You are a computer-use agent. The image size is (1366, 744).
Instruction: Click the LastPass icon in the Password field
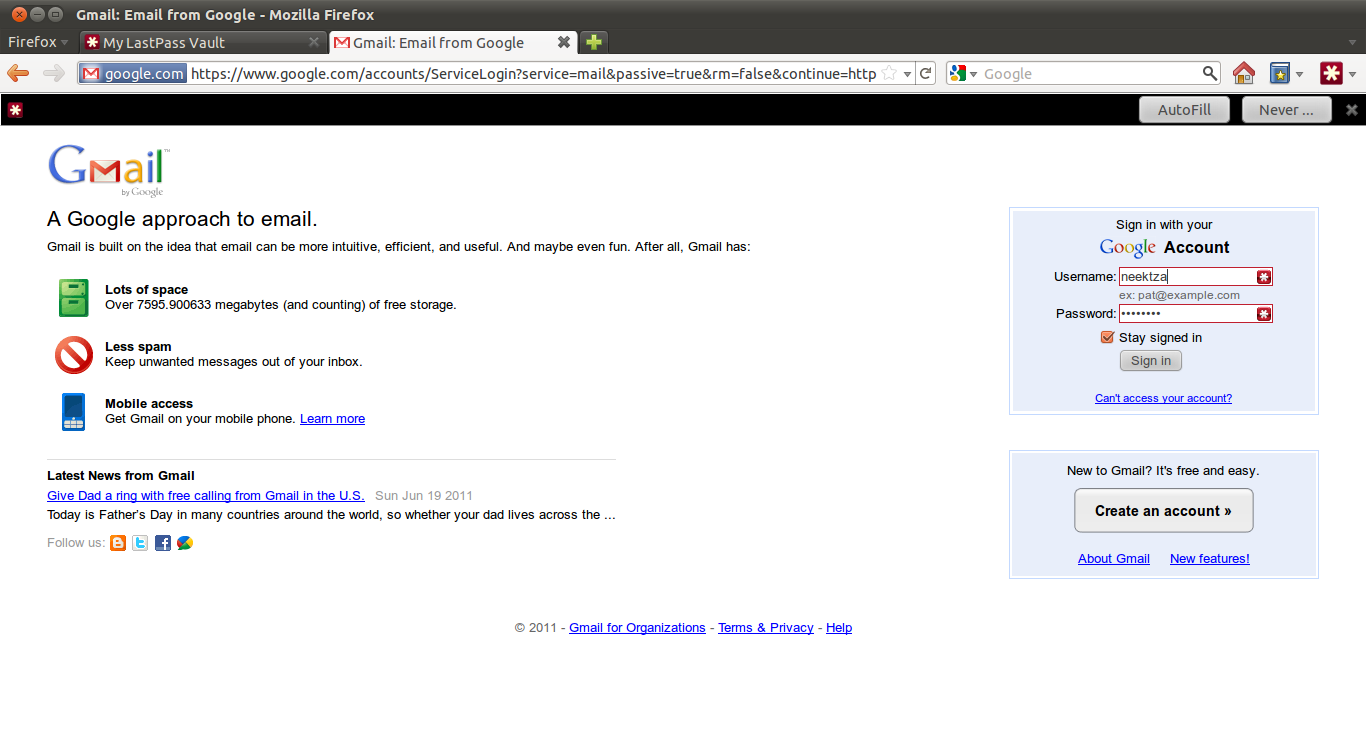pos(1264,314)
